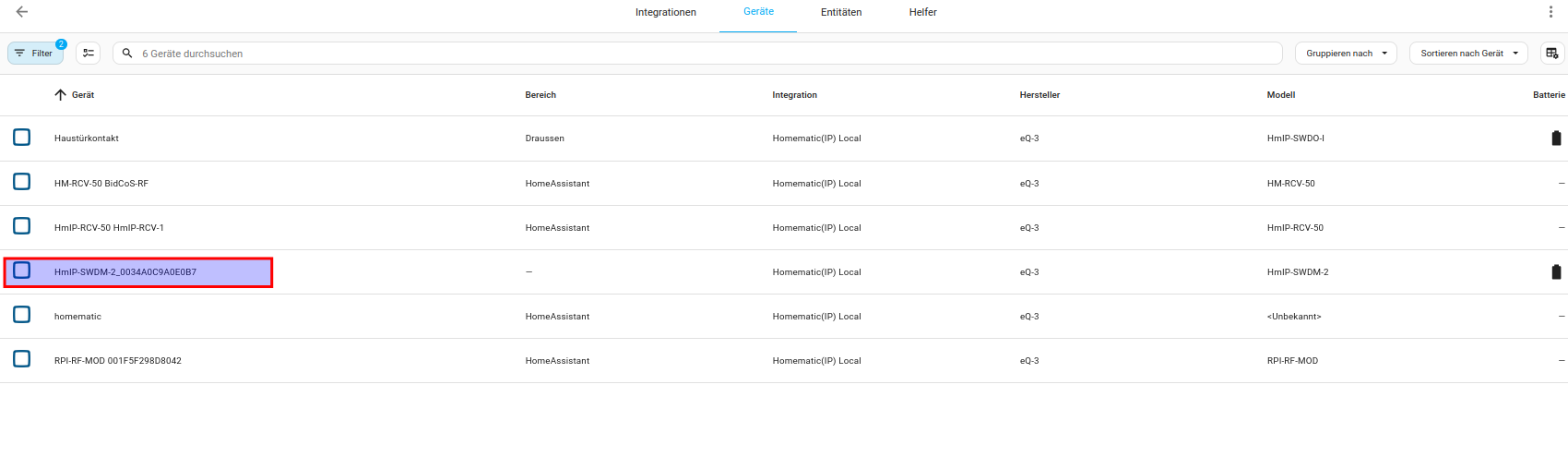Go to the Helfer tab
The height and width of the screenshot is (469, 1568).
pyautogui.click(x=922, y=13)
